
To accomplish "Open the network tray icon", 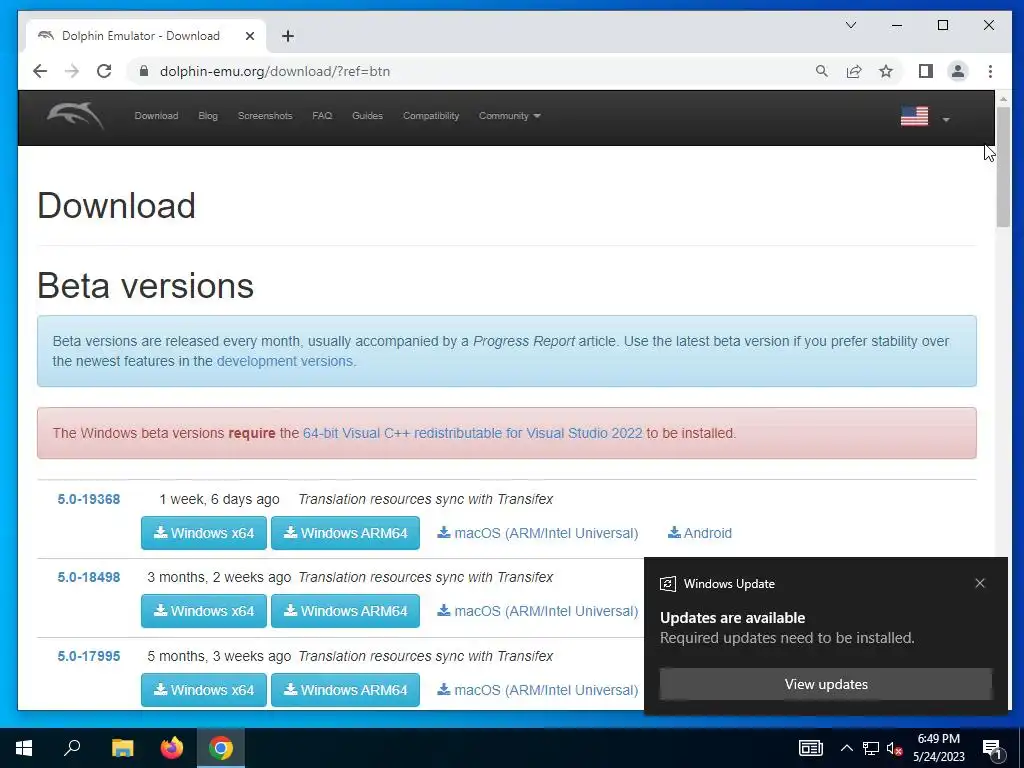I will pos(871,748).
